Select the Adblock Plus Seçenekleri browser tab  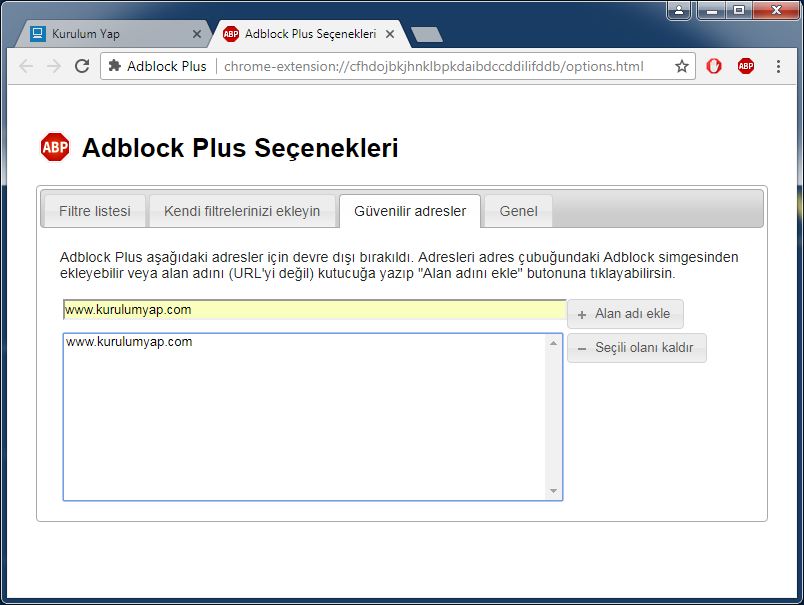coord(310,34)
